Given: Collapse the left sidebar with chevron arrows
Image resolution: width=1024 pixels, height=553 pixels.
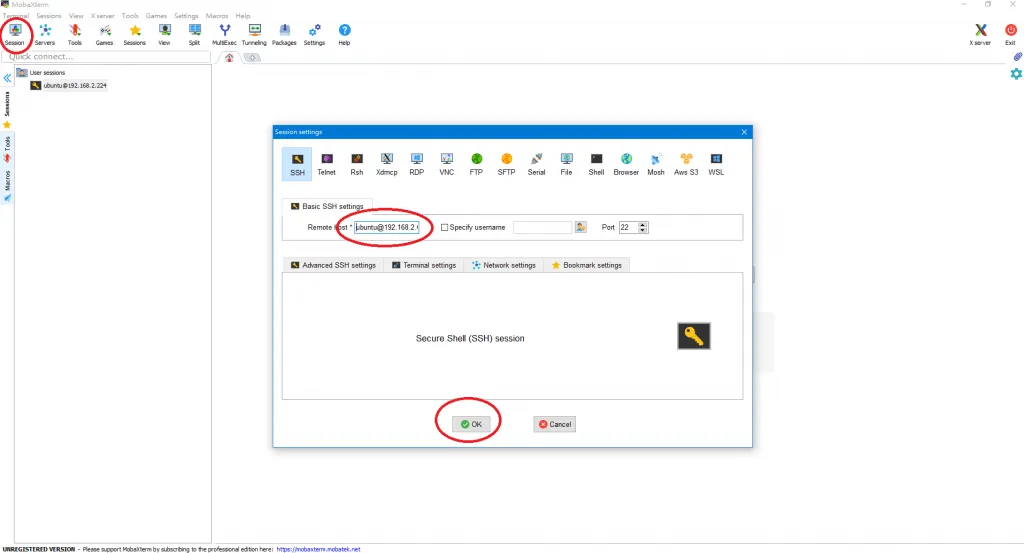Looking at the screenshot, I should pyautogui.click(x=7, y=77).
